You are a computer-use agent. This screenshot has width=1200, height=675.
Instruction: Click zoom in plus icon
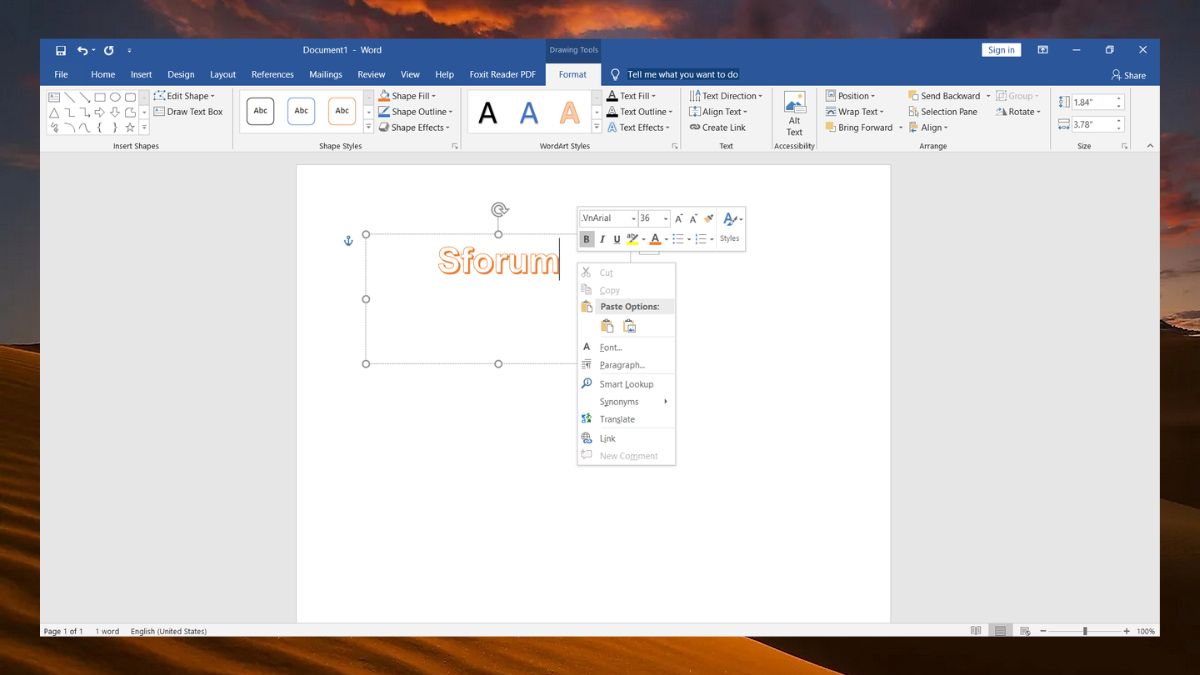1126,631
